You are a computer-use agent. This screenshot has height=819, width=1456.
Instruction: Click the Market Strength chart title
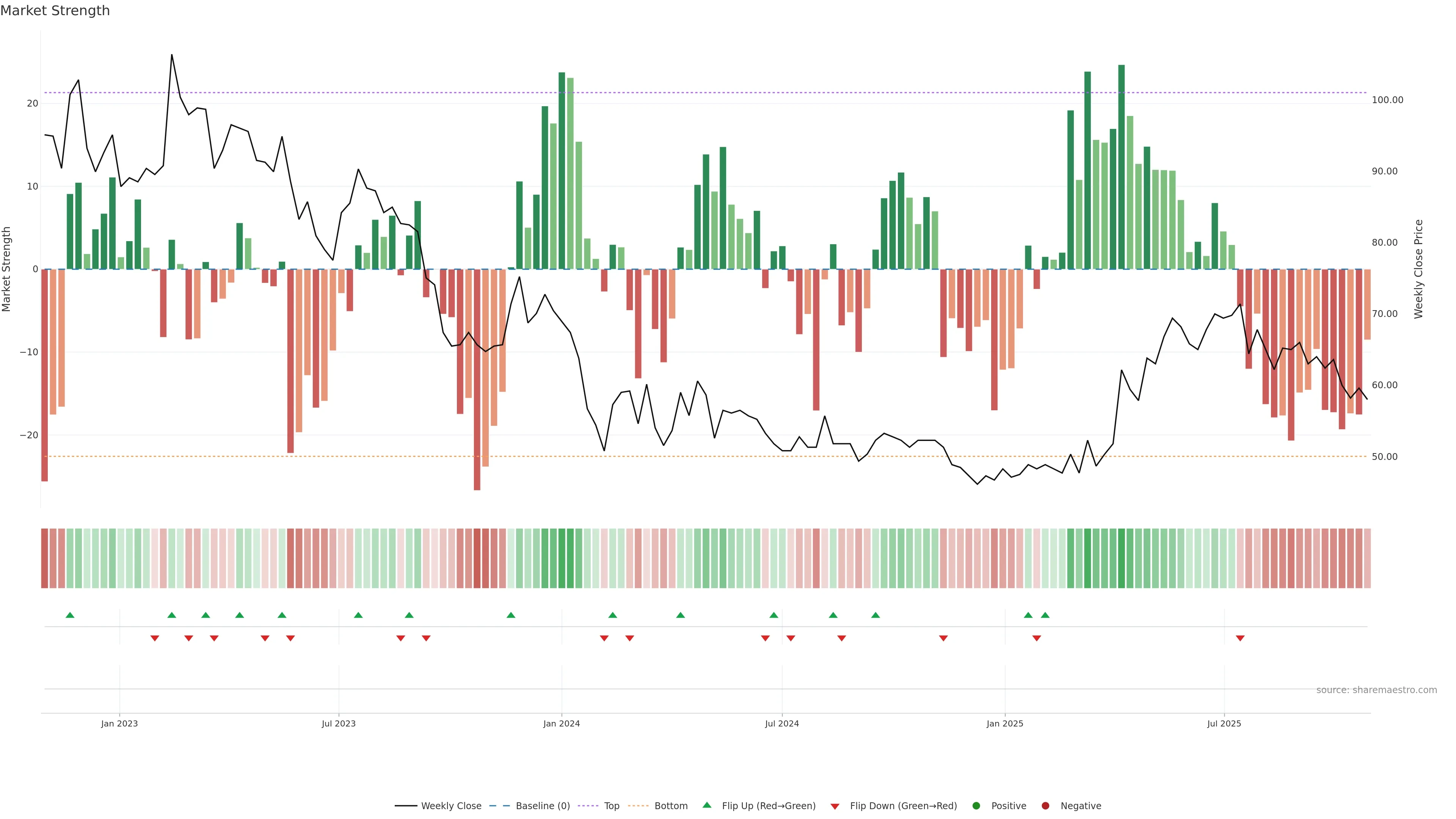point(55,11)
